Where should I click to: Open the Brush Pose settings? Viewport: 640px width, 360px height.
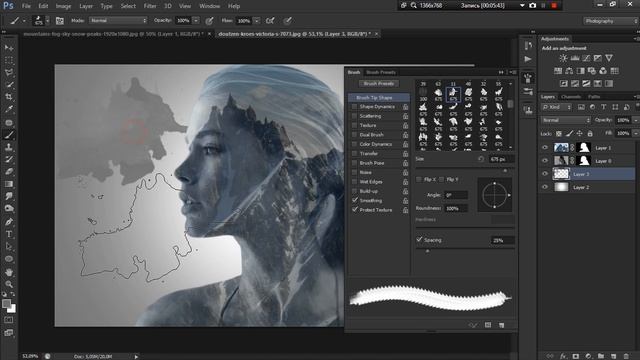point(372,163)
